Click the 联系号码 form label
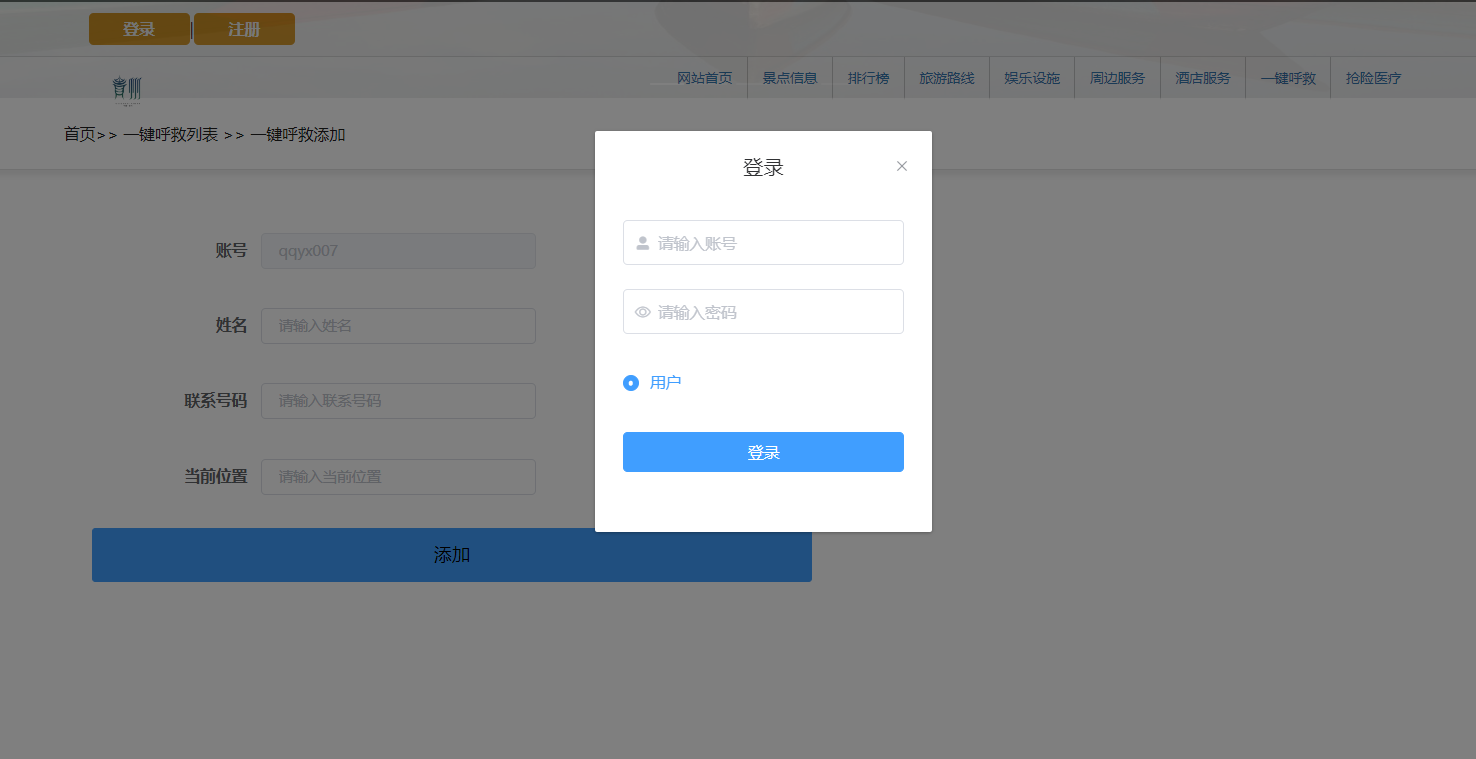Image resolution: width=1476 pixels, height=759 pixels. (x=215, y=401)
